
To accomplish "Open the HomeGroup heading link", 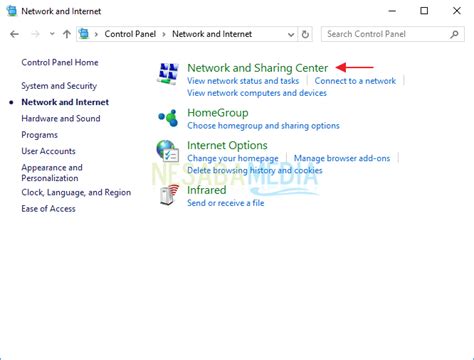I will tap(218, 113).
